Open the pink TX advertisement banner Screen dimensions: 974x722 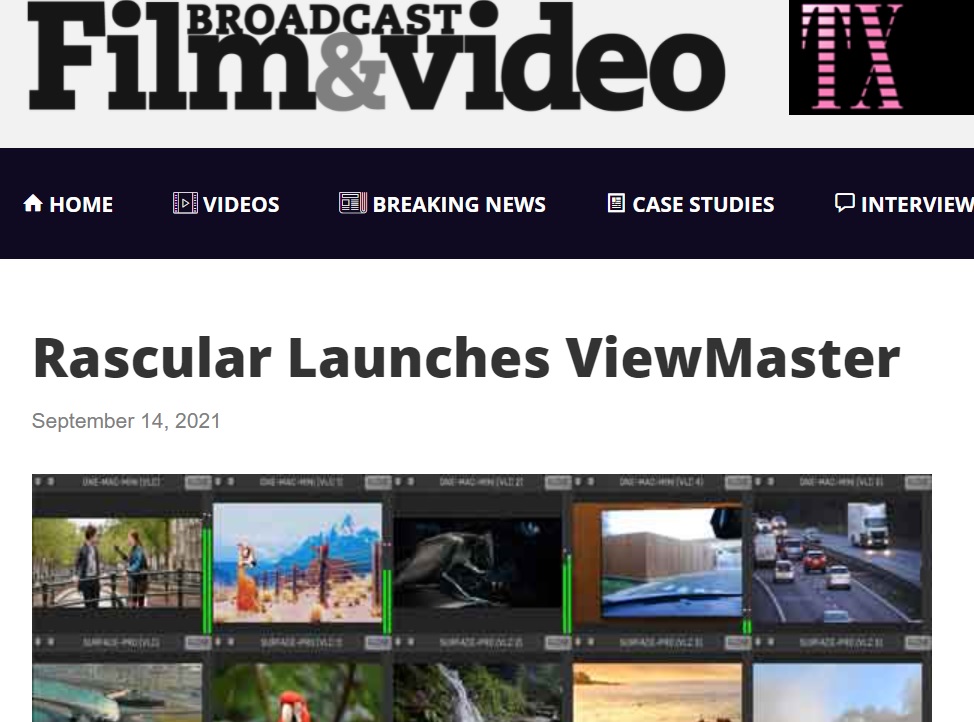(880, 57)
